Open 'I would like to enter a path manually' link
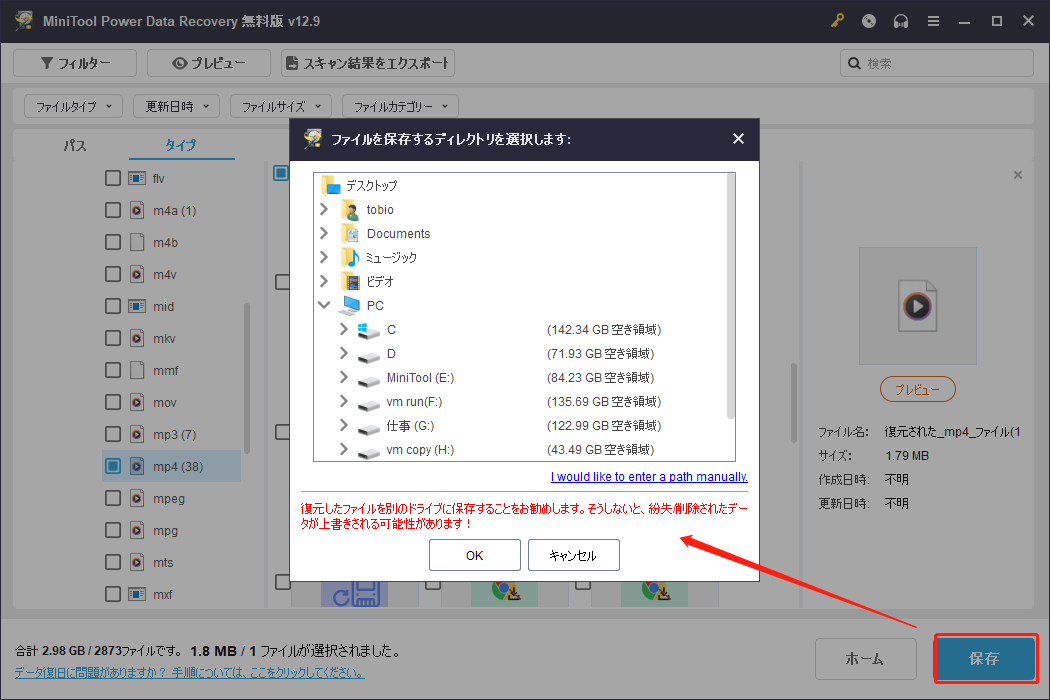1050x700 pixels. (x=649, y=476)
